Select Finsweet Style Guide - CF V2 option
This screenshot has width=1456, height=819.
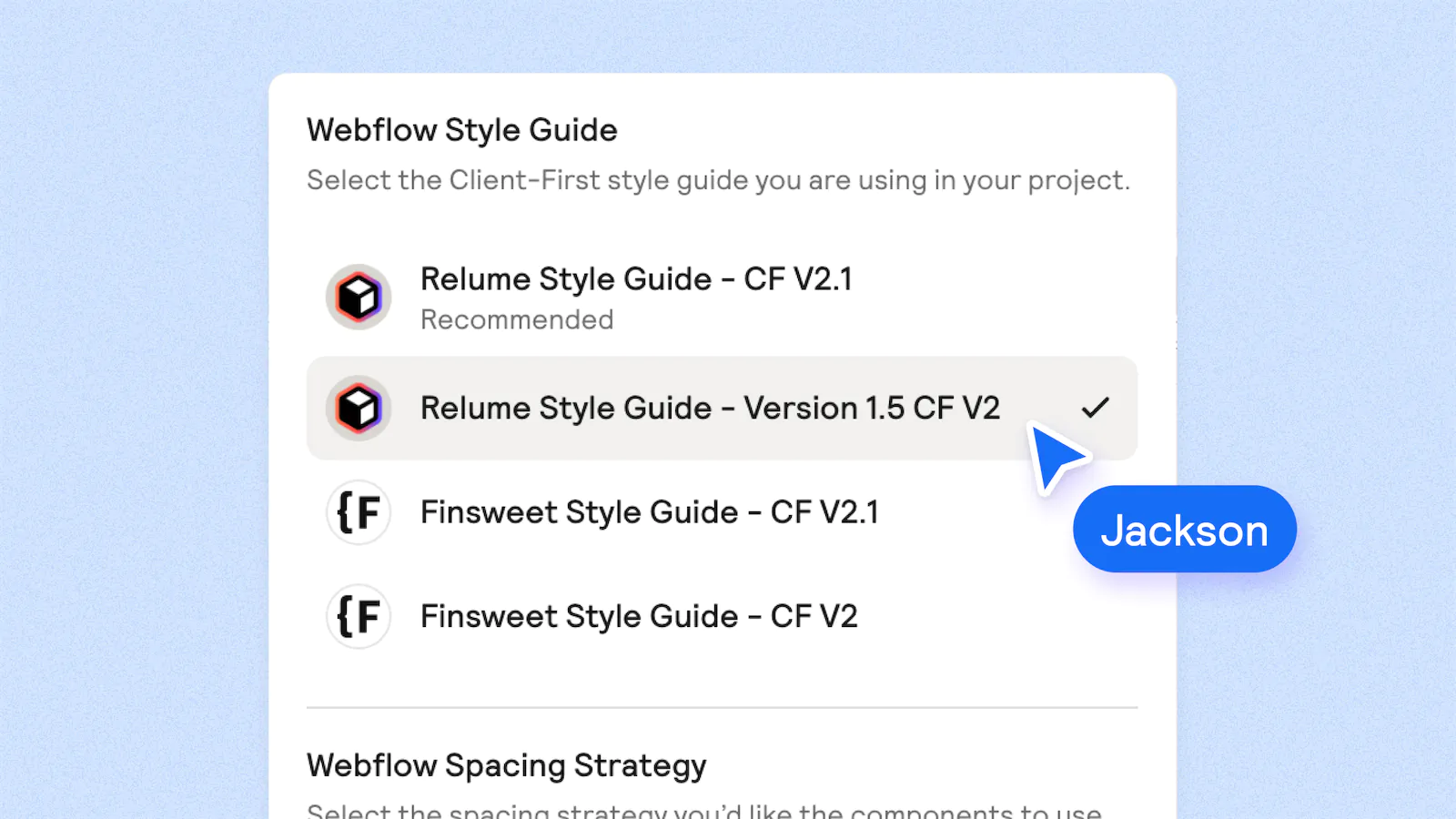[x=639, y=616]
